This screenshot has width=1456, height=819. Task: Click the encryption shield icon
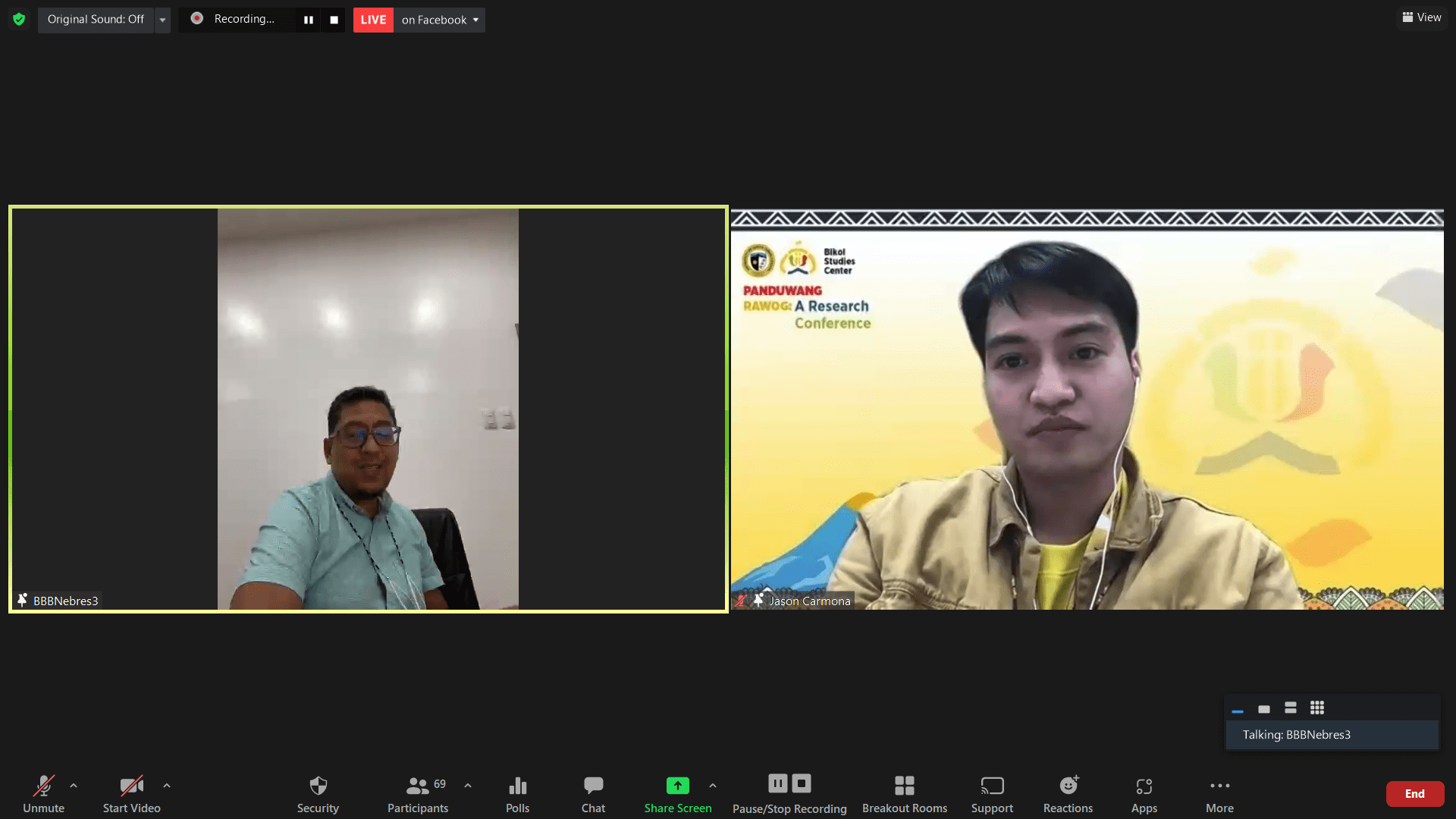coord(19,19)
